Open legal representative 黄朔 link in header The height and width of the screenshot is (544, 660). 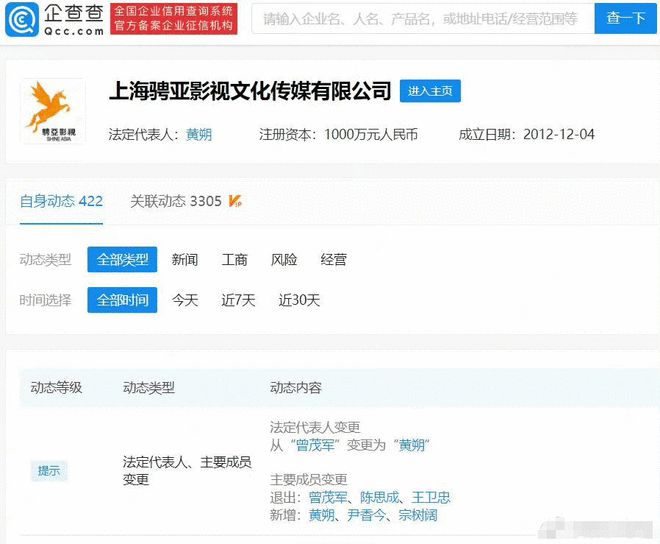pos(199,134)
